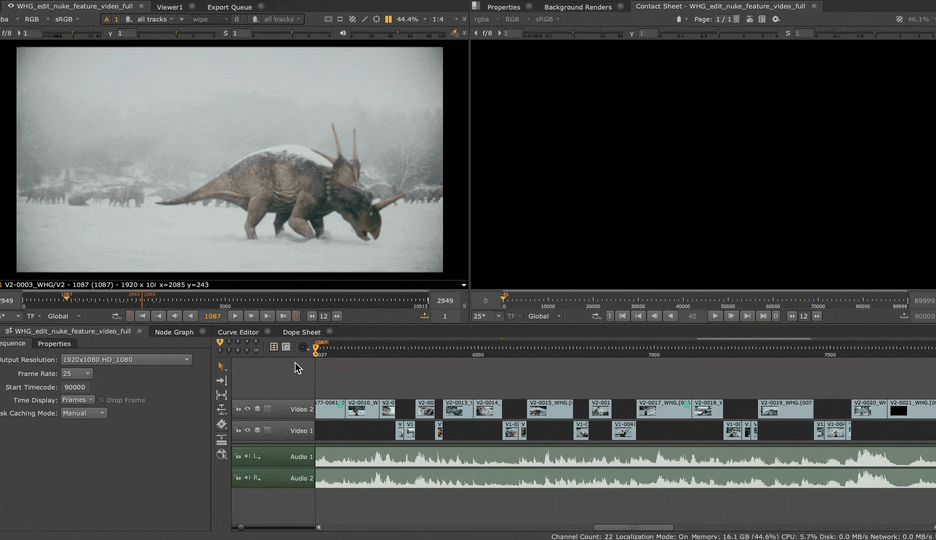Screen dimensions: 936x540
Task: Click the Viewer1 mask overlay icon
Action: (340, 19)
